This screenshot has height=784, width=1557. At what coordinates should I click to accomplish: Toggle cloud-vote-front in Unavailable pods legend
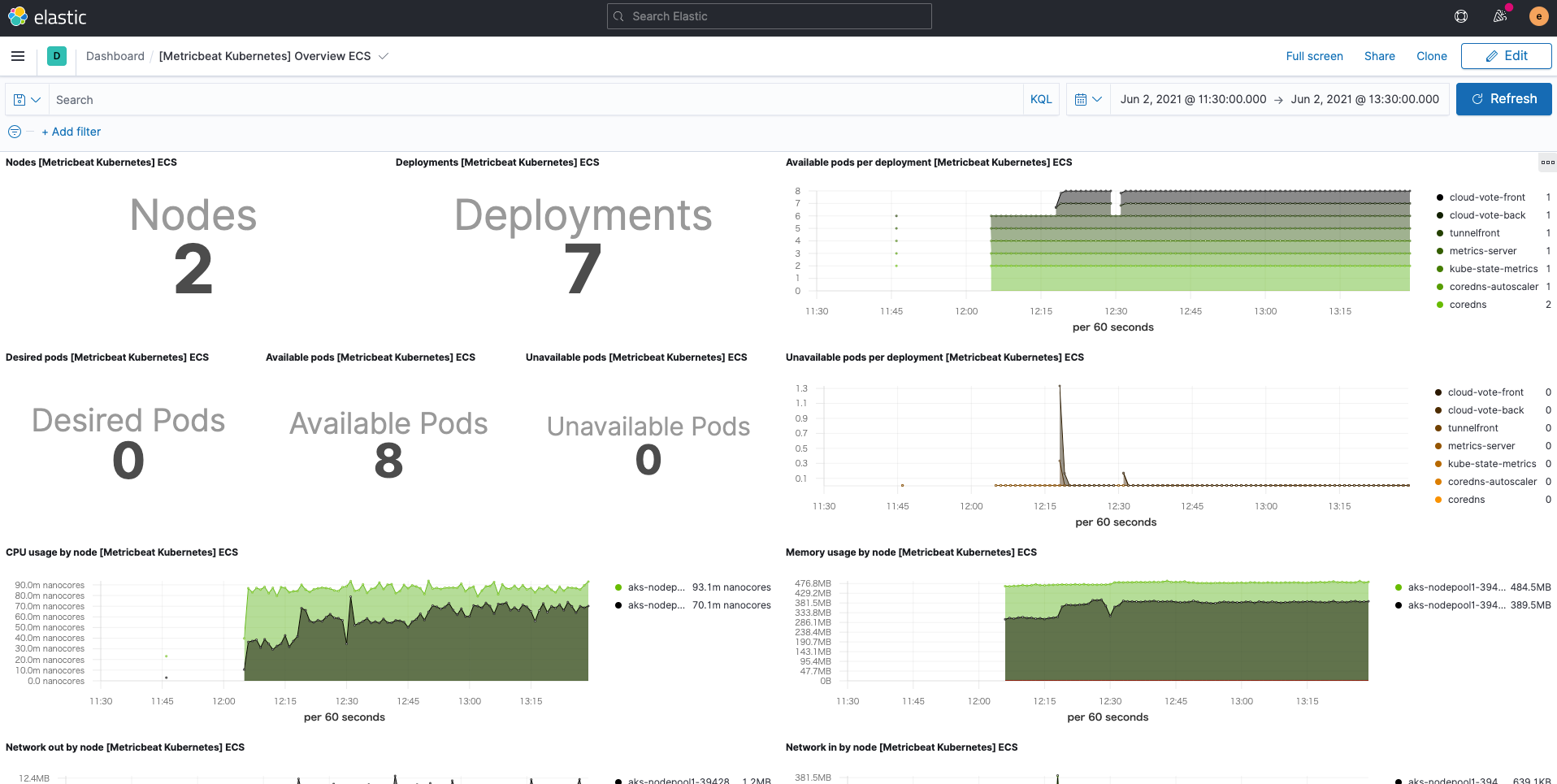pyautogui.click(x=1485, y=392)
